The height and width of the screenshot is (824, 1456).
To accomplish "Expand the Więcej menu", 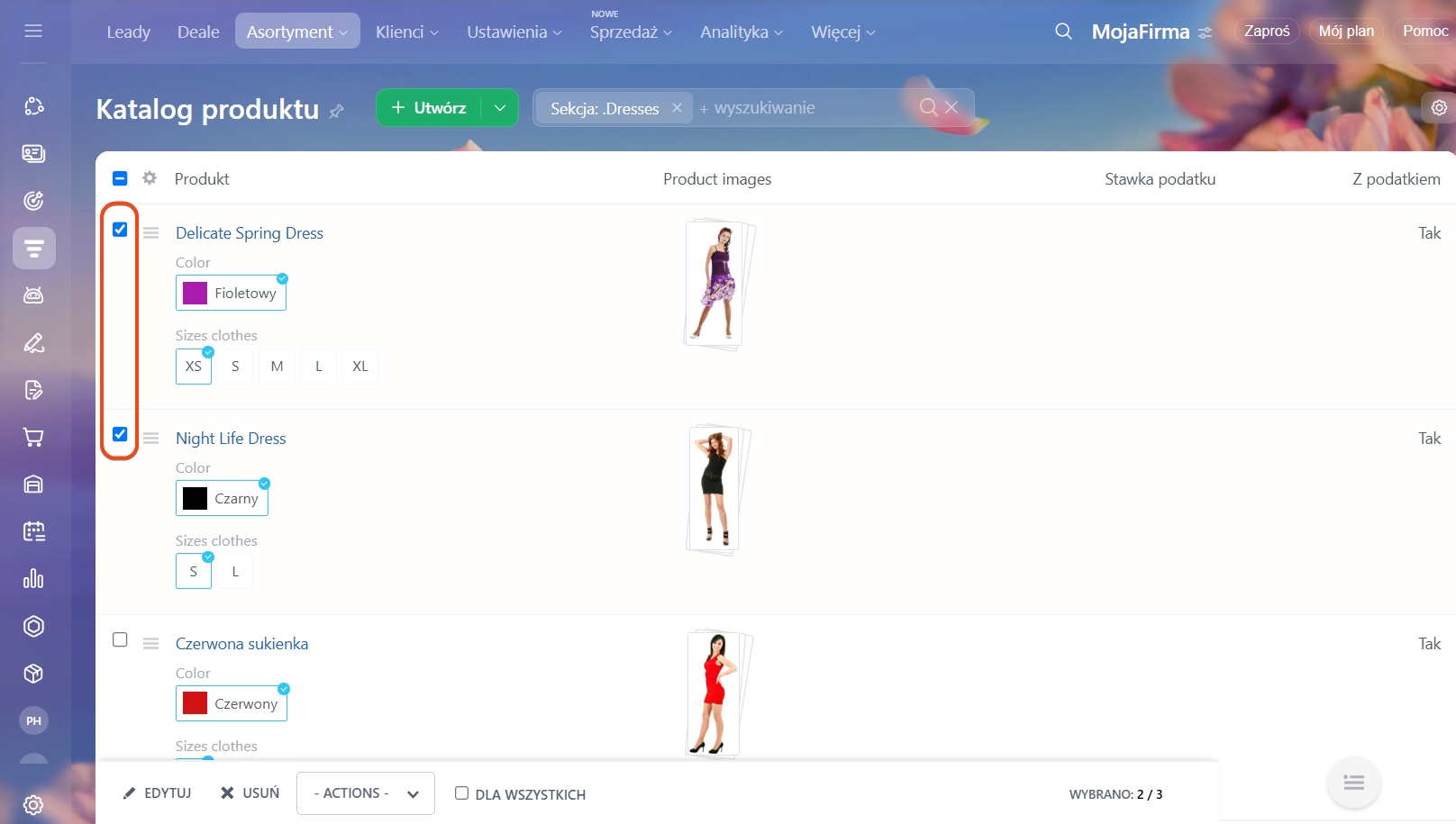I will click(x=843, y=32).
